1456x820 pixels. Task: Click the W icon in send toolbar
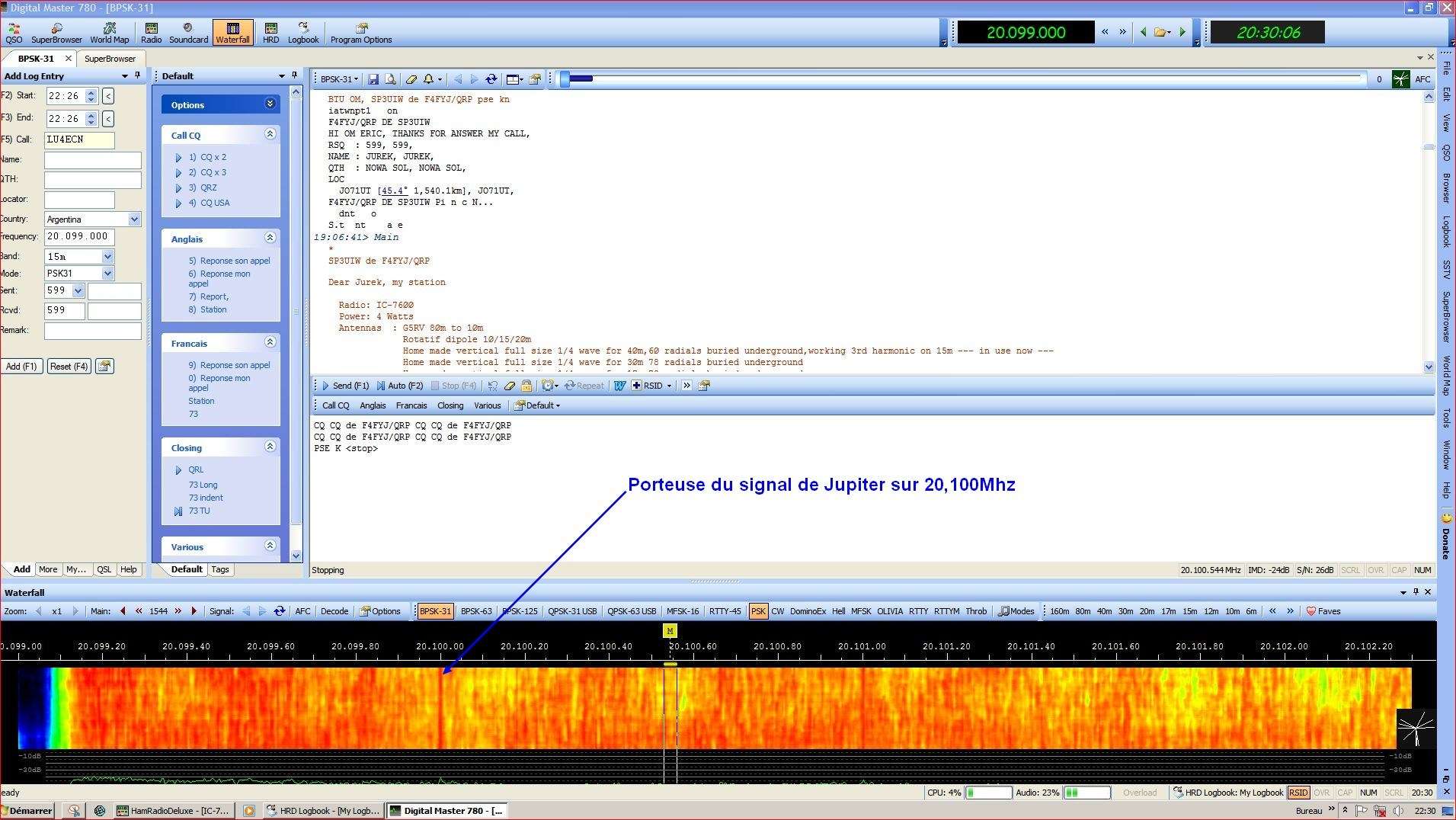click(x=619, y=386)
